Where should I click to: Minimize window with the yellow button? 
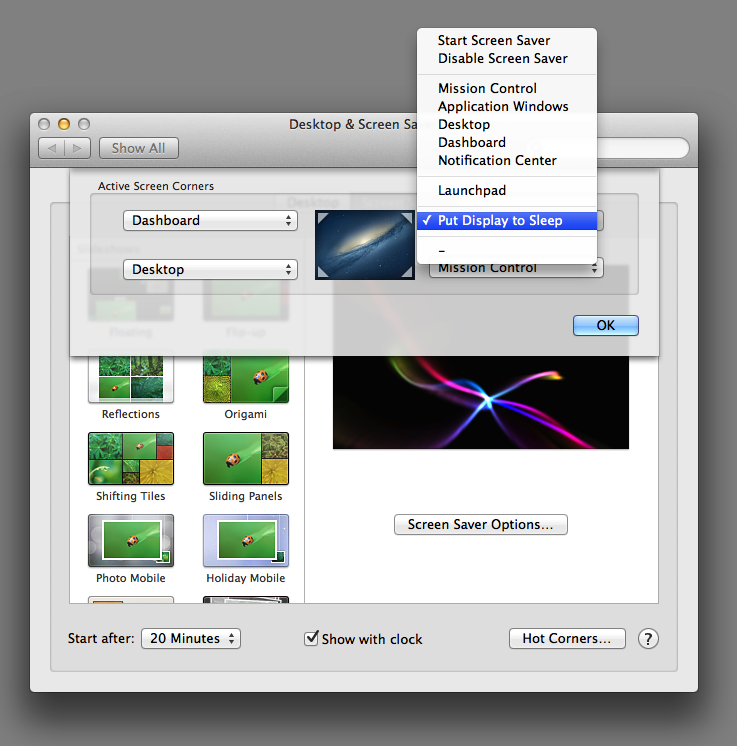tap(64, 124)
